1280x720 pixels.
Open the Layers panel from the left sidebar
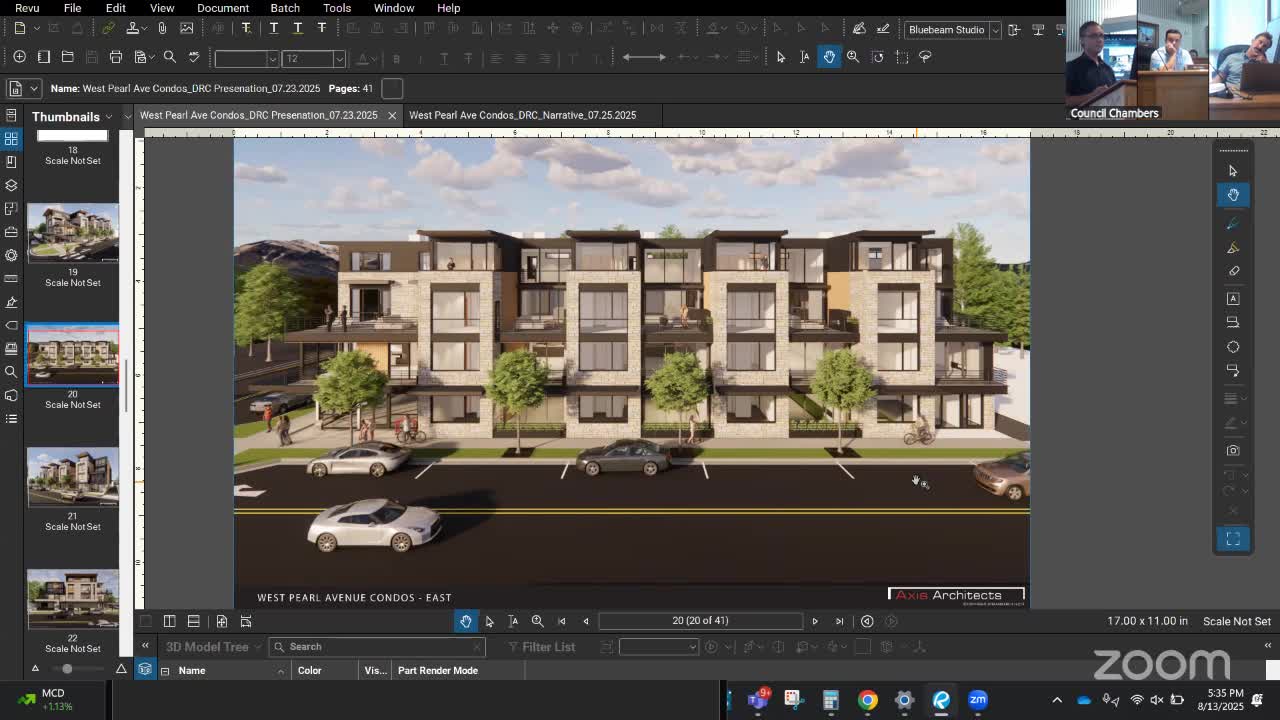point(11,185)
